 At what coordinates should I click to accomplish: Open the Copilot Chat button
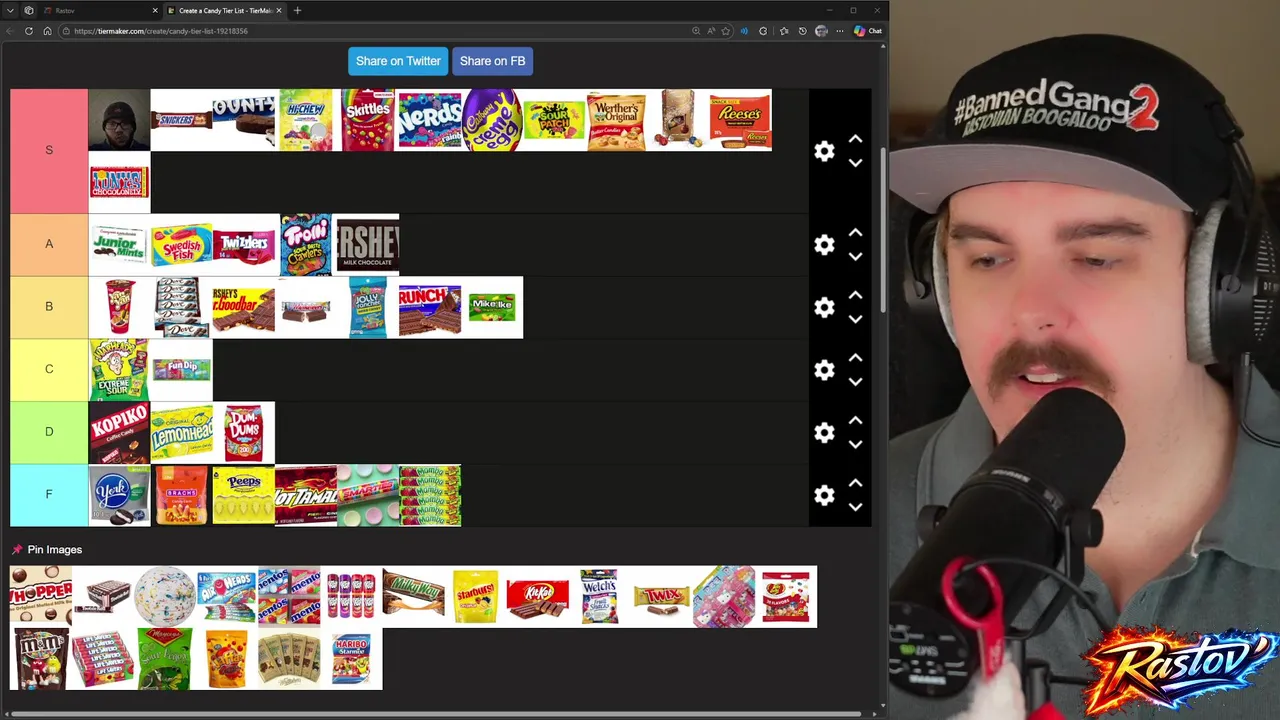868,31
